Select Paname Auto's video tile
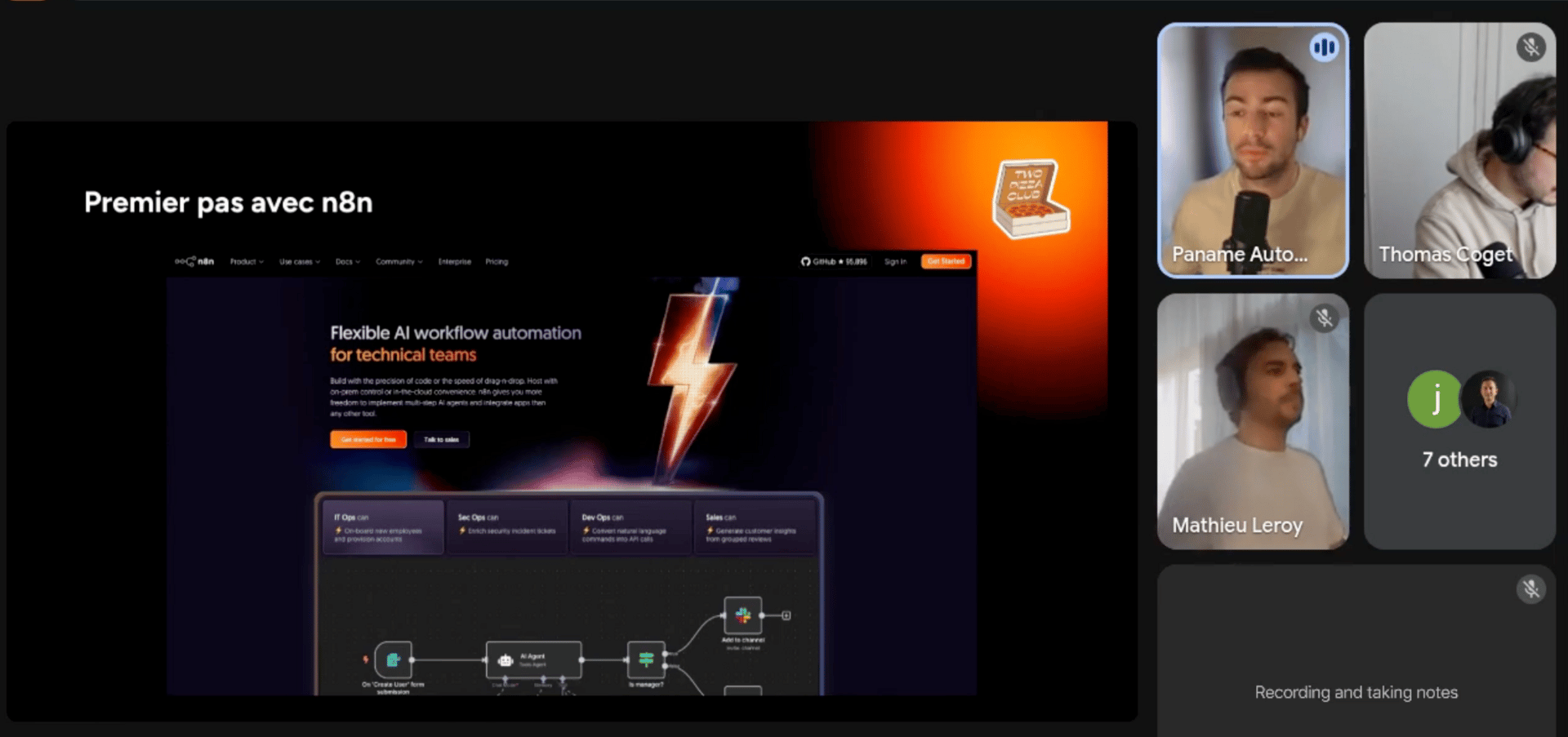Image resolution: width=1568 pixels, height=737 pixels. 1253,150
